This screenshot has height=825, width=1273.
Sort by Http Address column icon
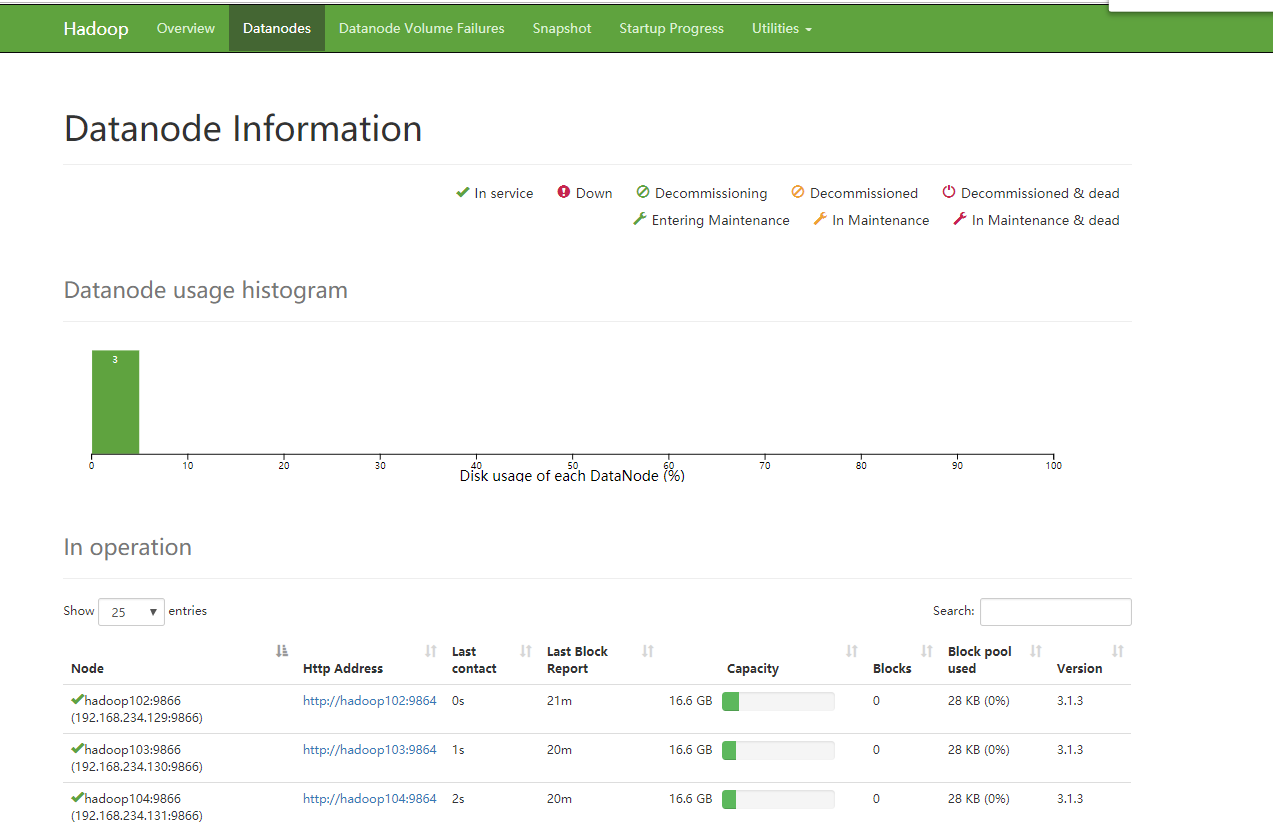[x=431, y=651]
